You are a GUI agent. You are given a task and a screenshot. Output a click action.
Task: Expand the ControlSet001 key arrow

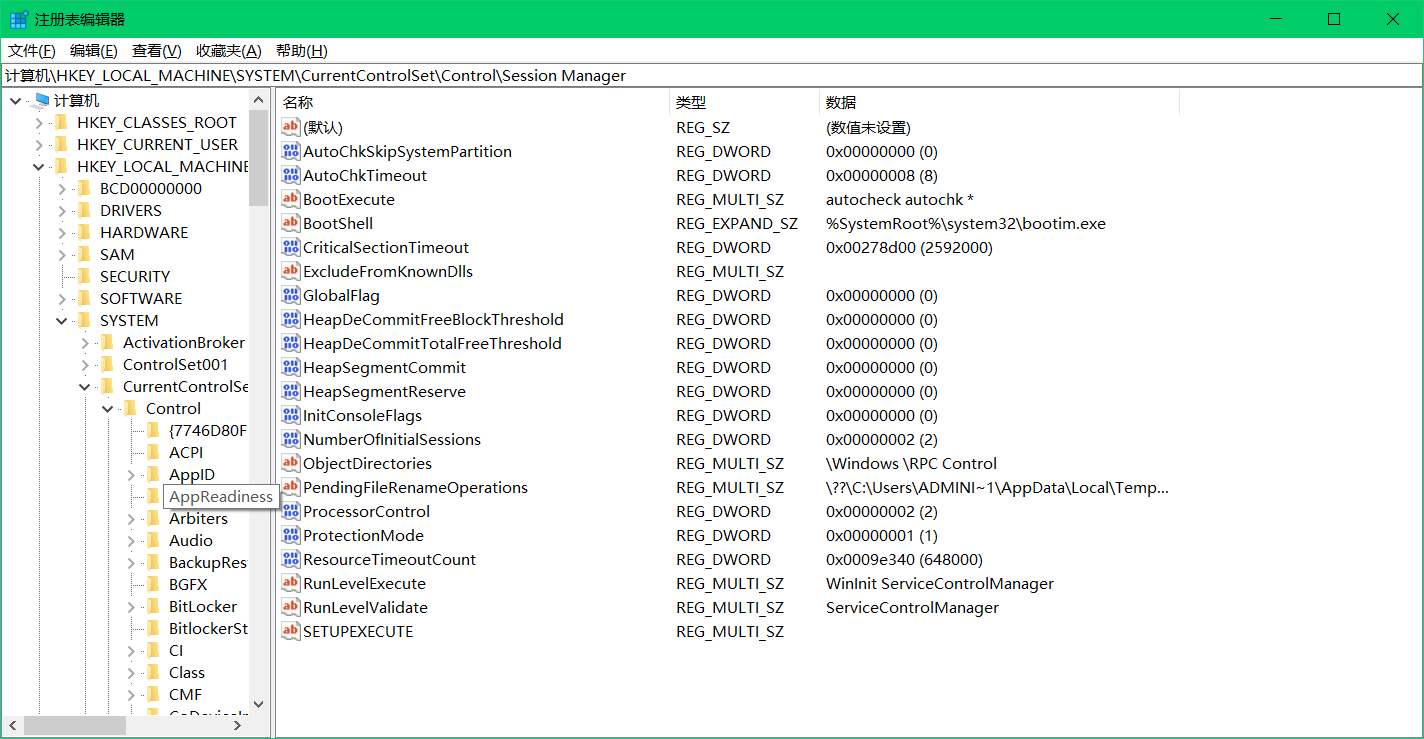(84, 365)
